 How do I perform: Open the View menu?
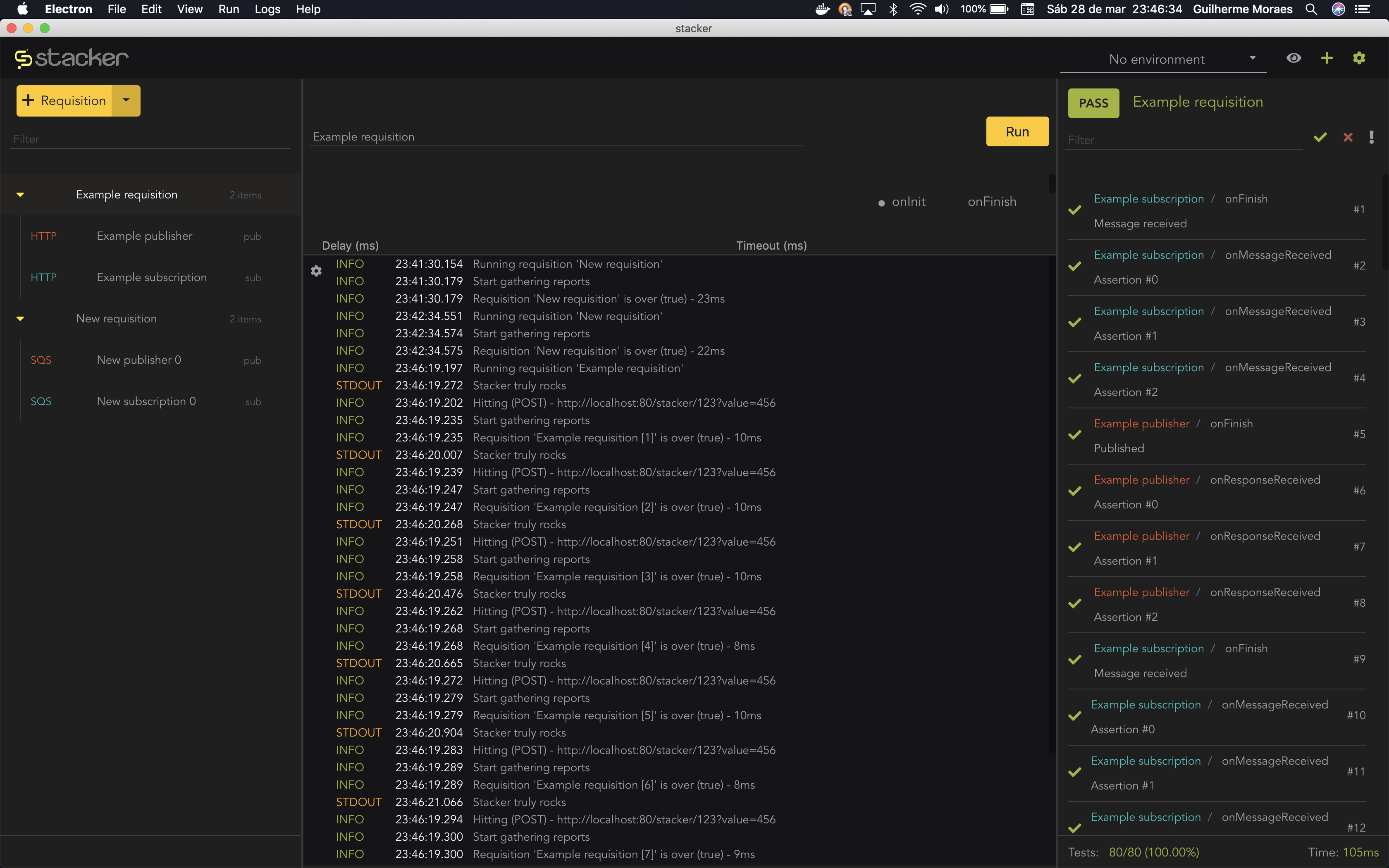189,9
